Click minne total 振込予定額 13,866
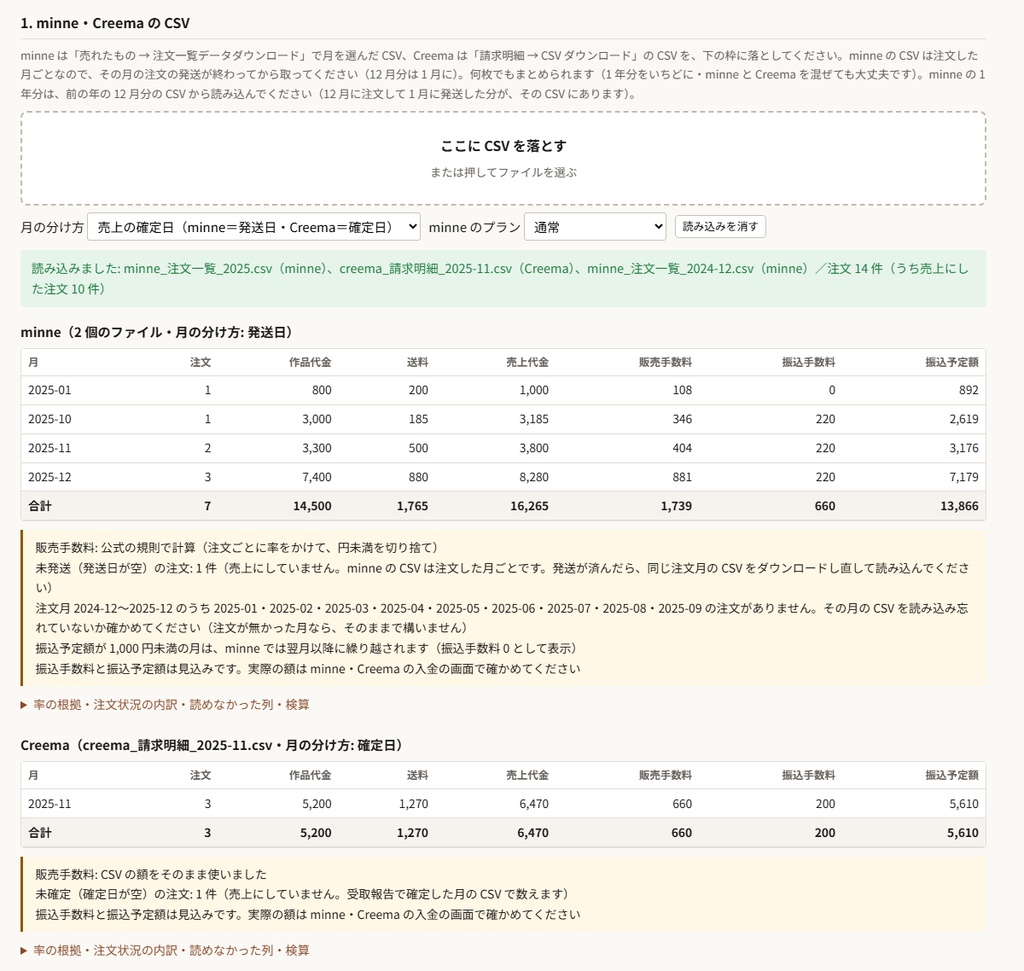Image resolution: width=1024 pixels, height=971 pixels. (959, 506)
